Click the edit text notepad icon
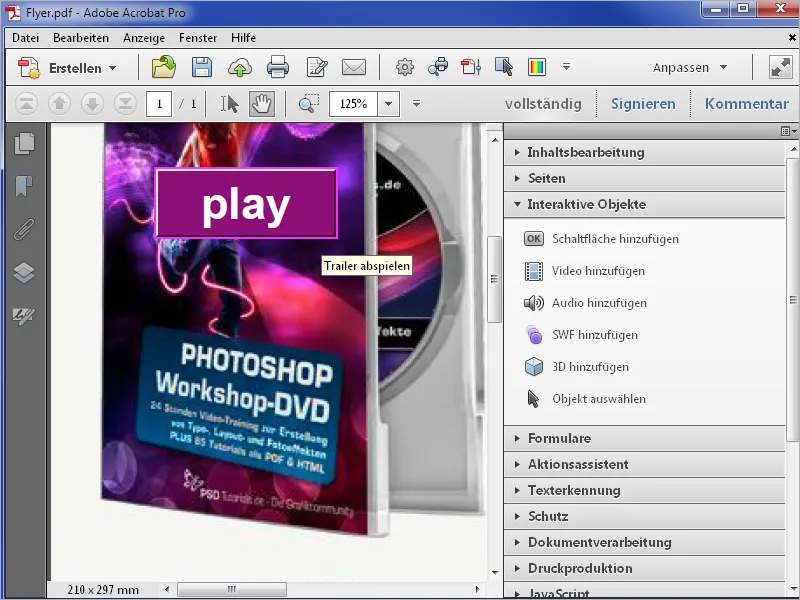The height and width of the screenshot is (600, 800). point(316,67)
